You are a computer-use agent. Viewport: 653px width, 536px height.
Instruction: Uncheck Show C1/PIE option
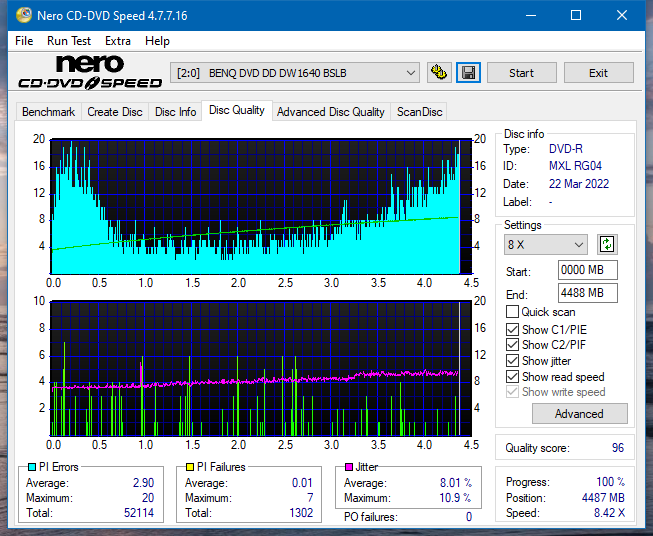[x=512, y=329]
